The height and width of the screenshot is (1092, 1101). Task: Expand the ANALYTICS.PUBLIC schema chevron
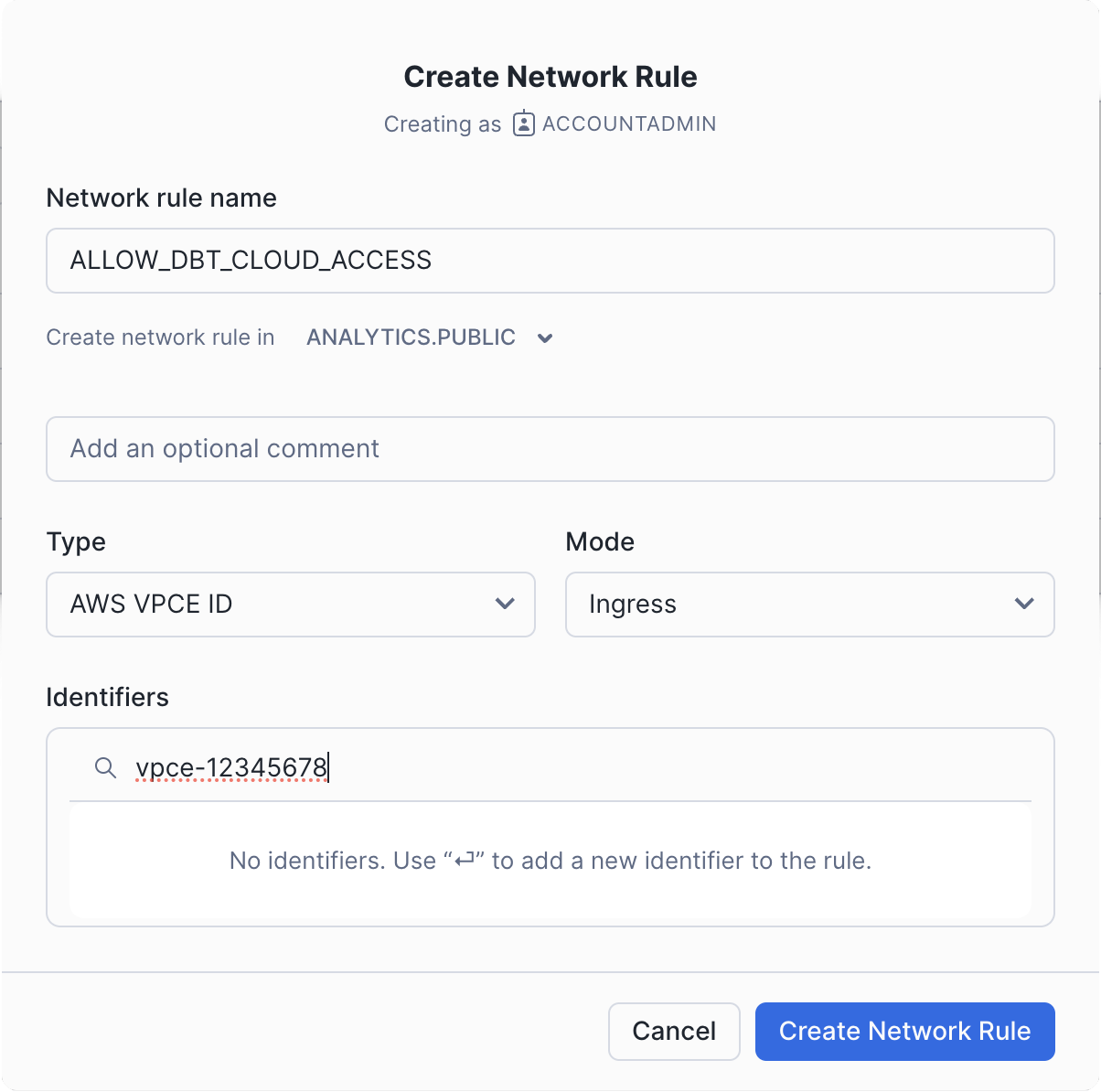tap(545, 337)
